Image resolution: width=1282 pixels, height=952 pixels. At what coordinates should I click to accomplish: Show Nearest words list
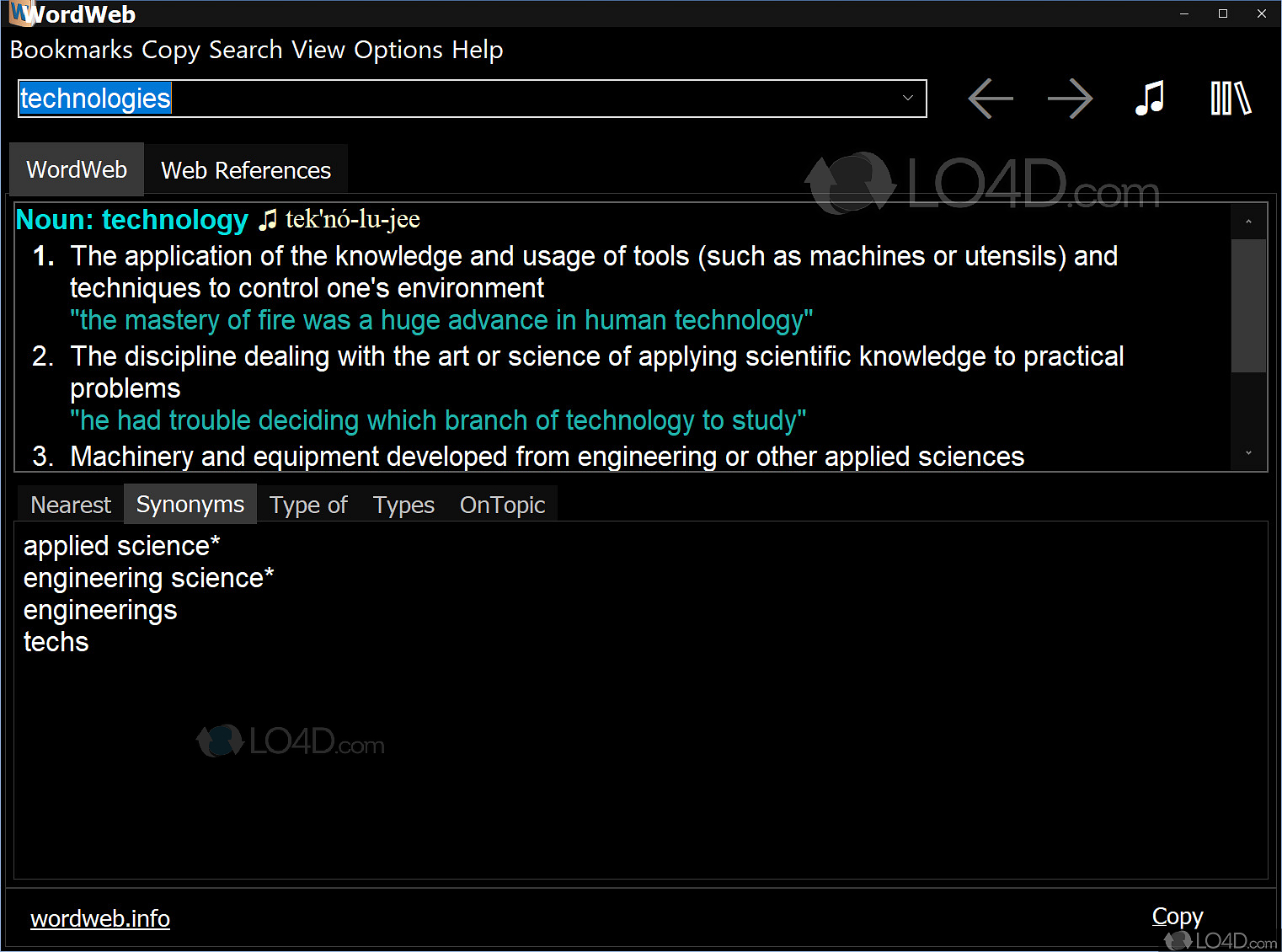[x=70, y=504]
